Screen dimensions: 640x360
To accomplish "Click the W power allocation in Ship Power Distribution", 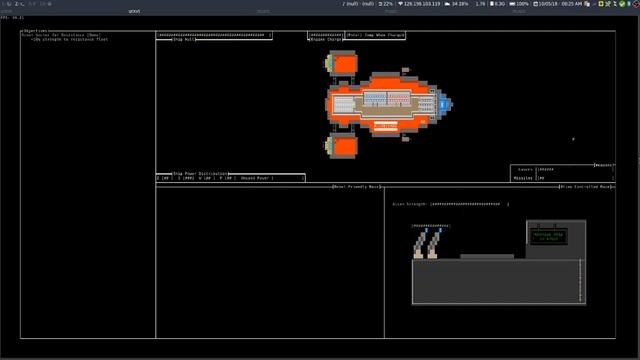I will (207, 178).
